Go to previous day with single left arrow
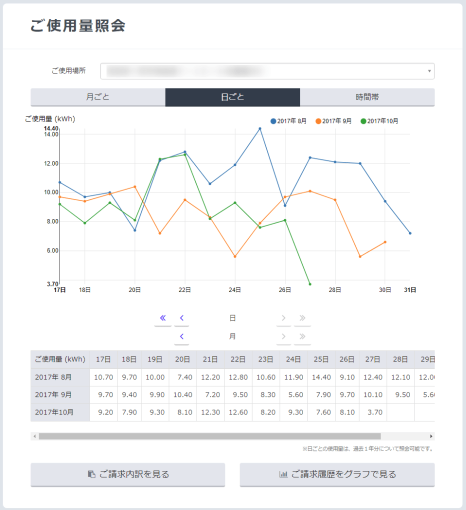 point(182,318)
